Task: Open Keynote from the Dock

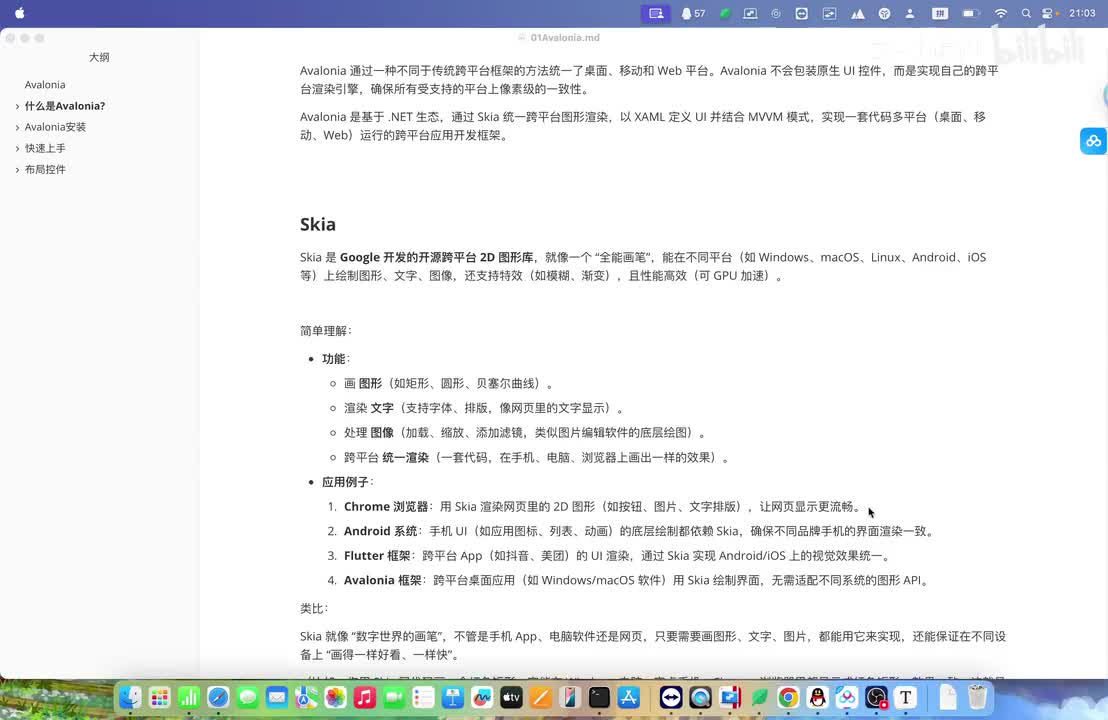Action: [x=453, y=698]
